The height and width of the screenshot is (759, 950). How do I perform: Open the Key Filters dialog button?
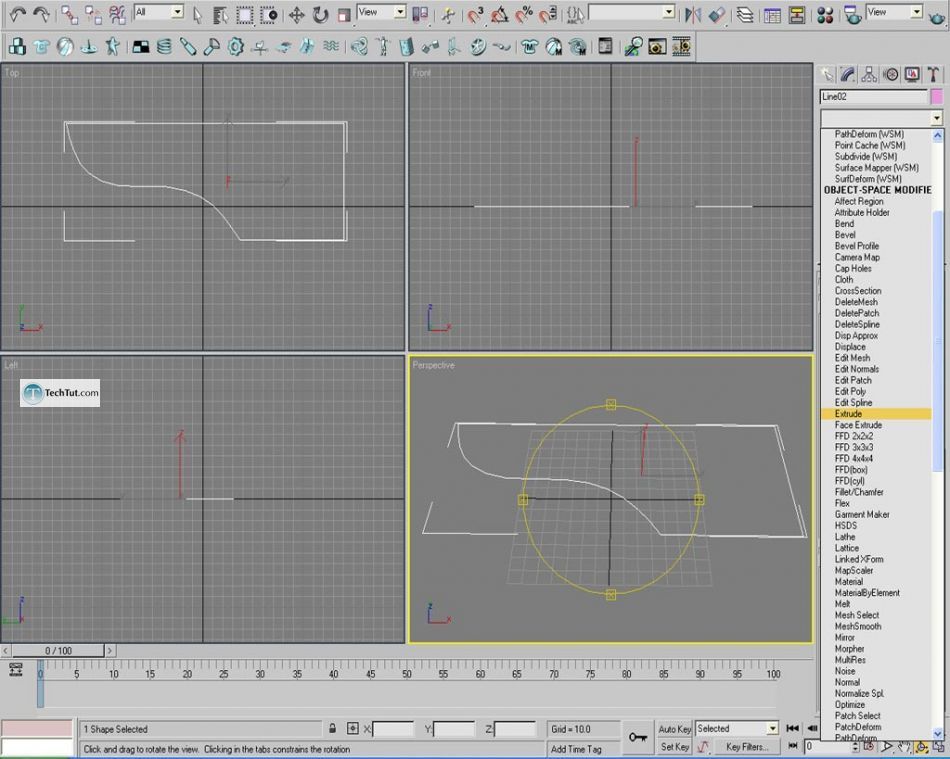[746, 747]
